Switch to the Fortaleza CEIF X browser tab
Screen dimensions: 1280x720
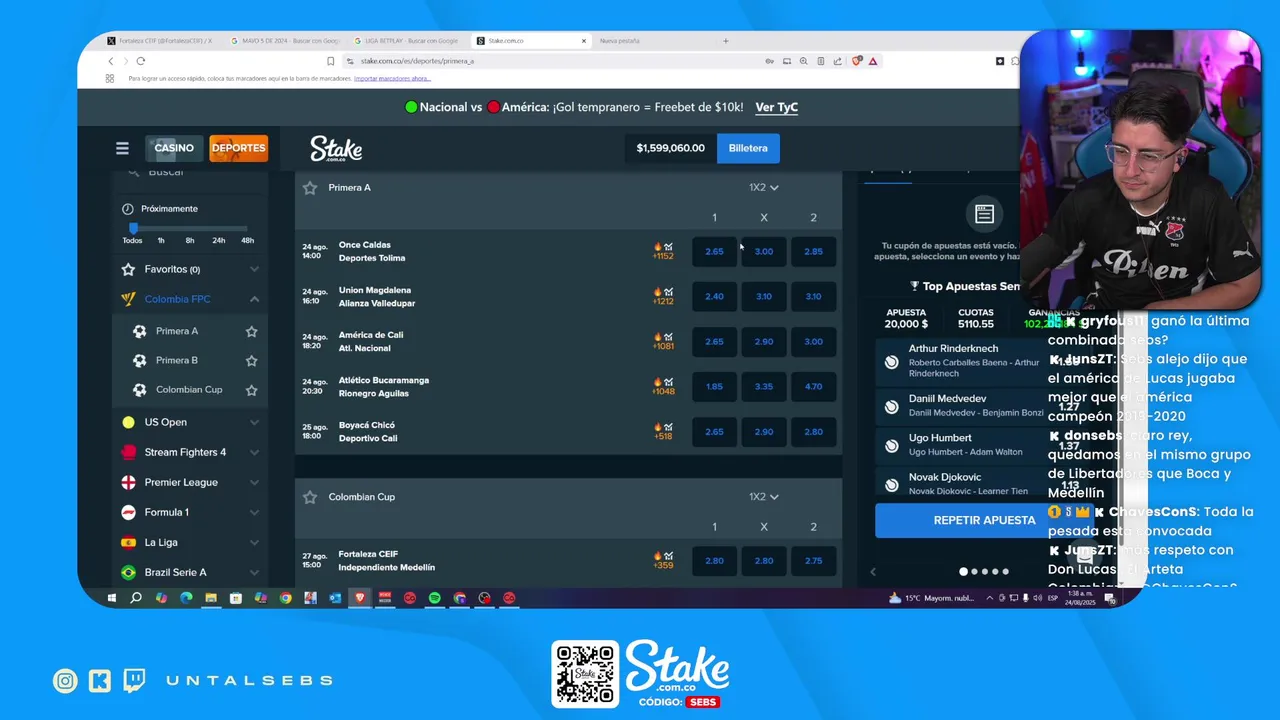[160, 41]
